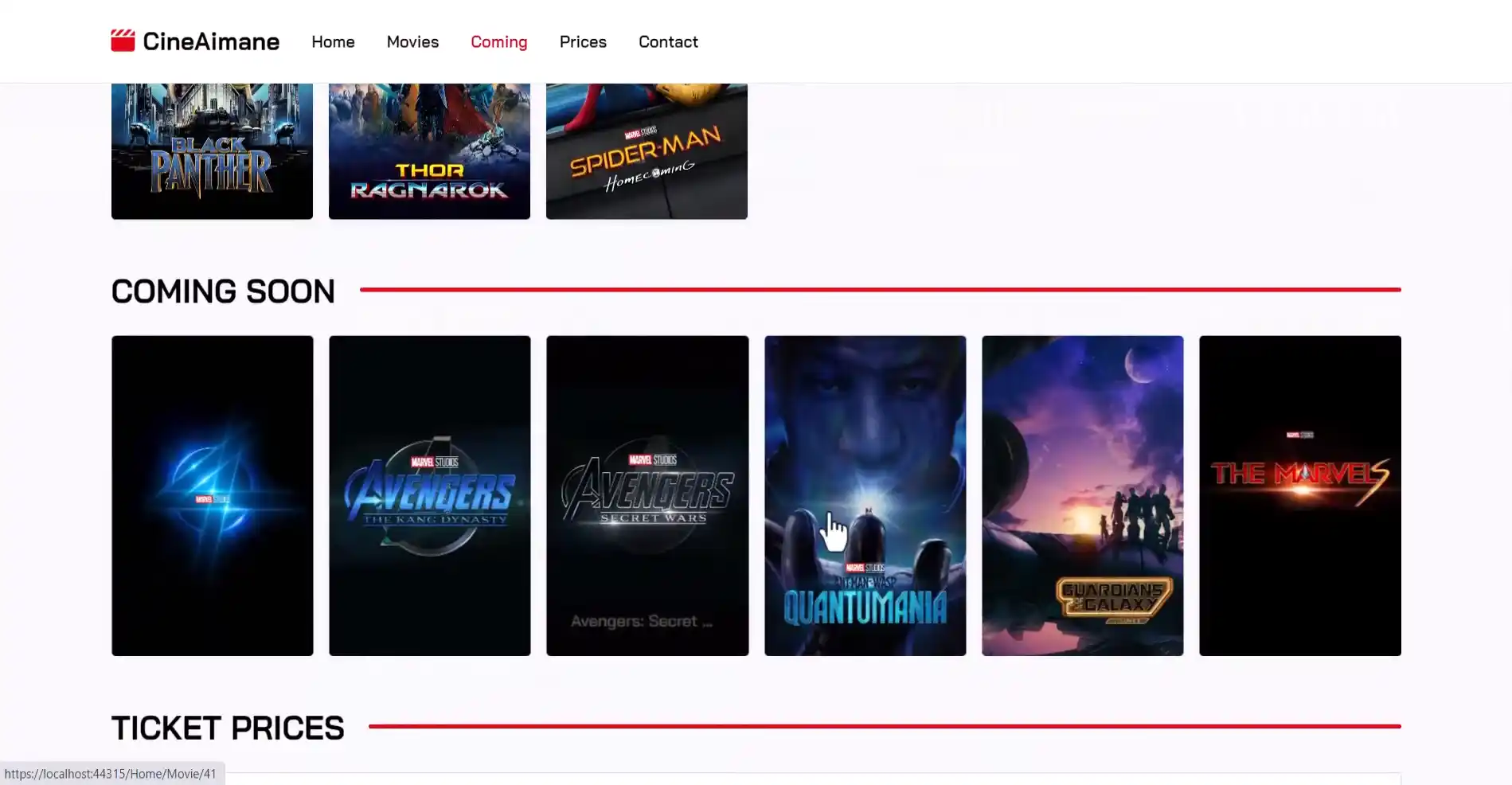Screen dimensions: 1512x785
Task: Click the 'Avengers: Secret ...' caption text
Action: click(x=641, y=621)
